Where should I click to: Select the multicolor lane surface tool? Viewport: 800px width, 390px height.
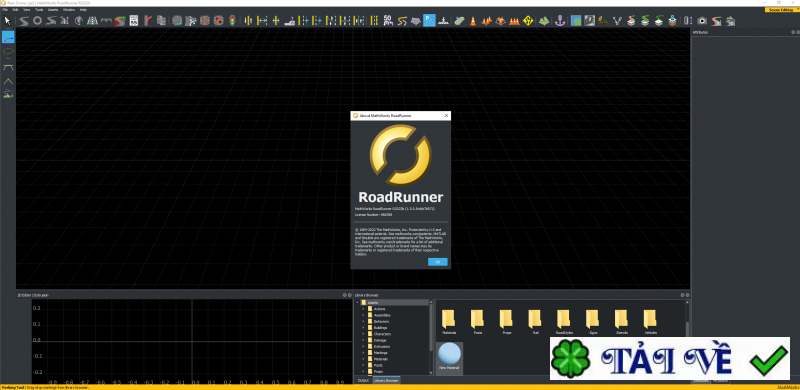(x=120, y=21)
